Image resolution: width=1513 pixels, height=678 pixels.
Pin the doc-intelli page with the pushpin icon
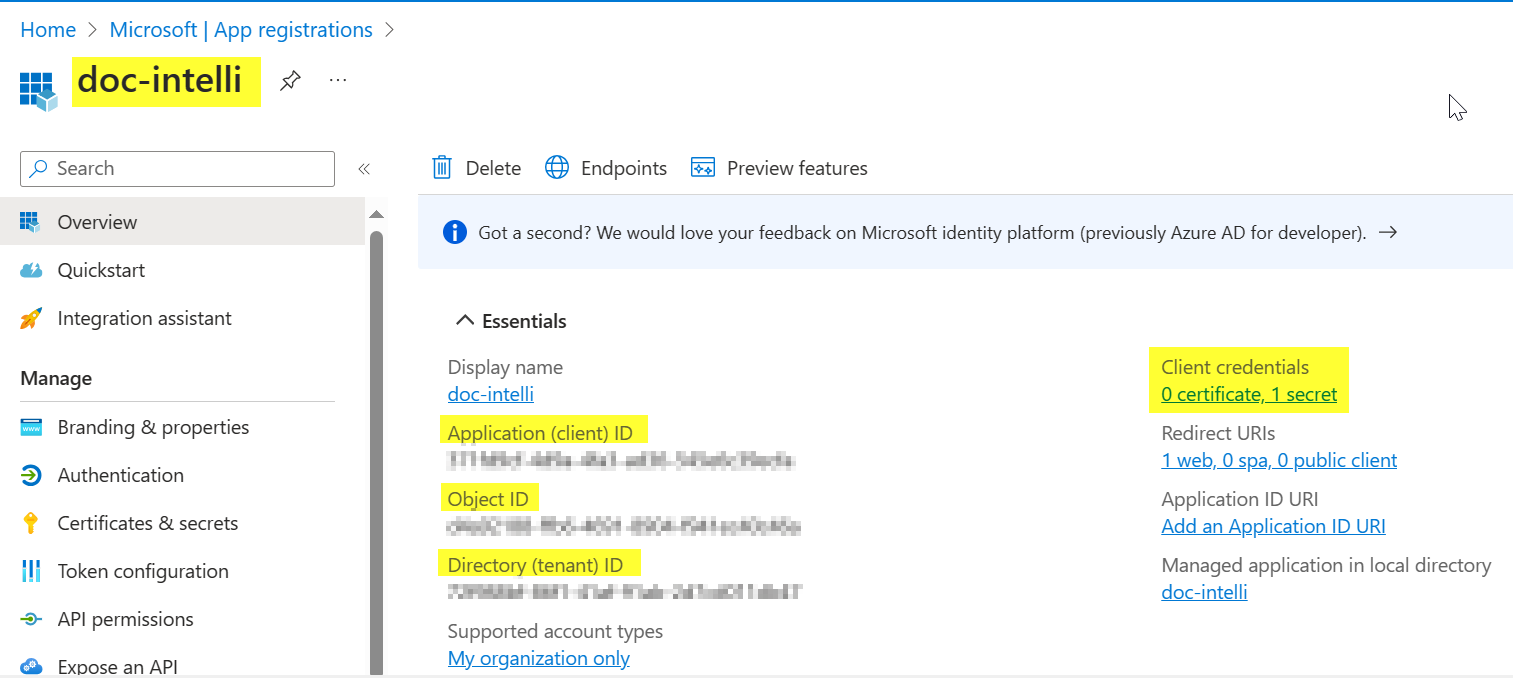[x=290, y=81]
